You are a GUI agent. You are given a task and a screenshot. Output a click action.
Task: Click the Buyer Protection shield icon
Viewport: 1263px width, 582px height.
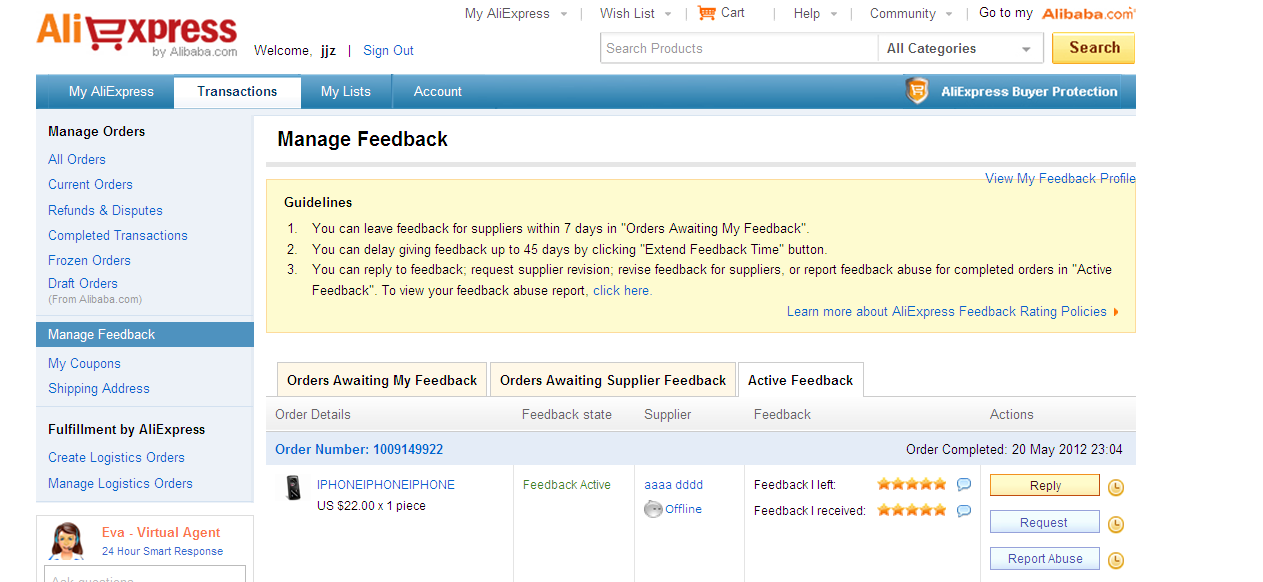click(x=917, y=91)
